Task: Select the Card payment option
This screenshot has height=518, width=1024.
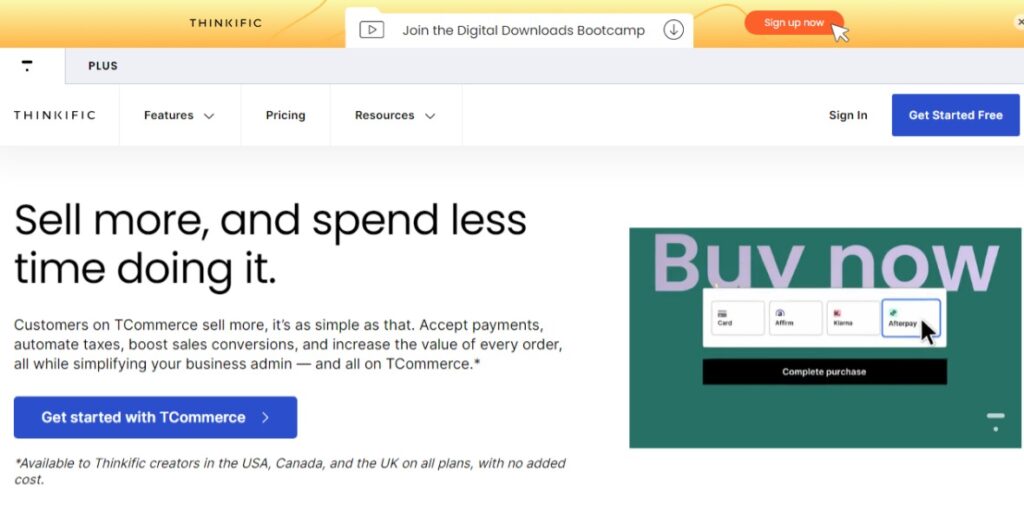Action: coord(737,317)
